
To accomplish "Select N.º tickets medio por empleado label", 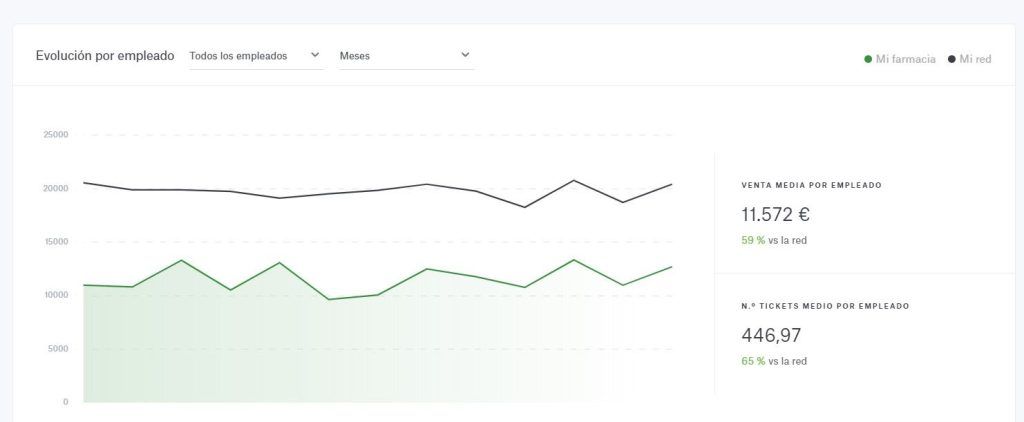I will 825,306.
